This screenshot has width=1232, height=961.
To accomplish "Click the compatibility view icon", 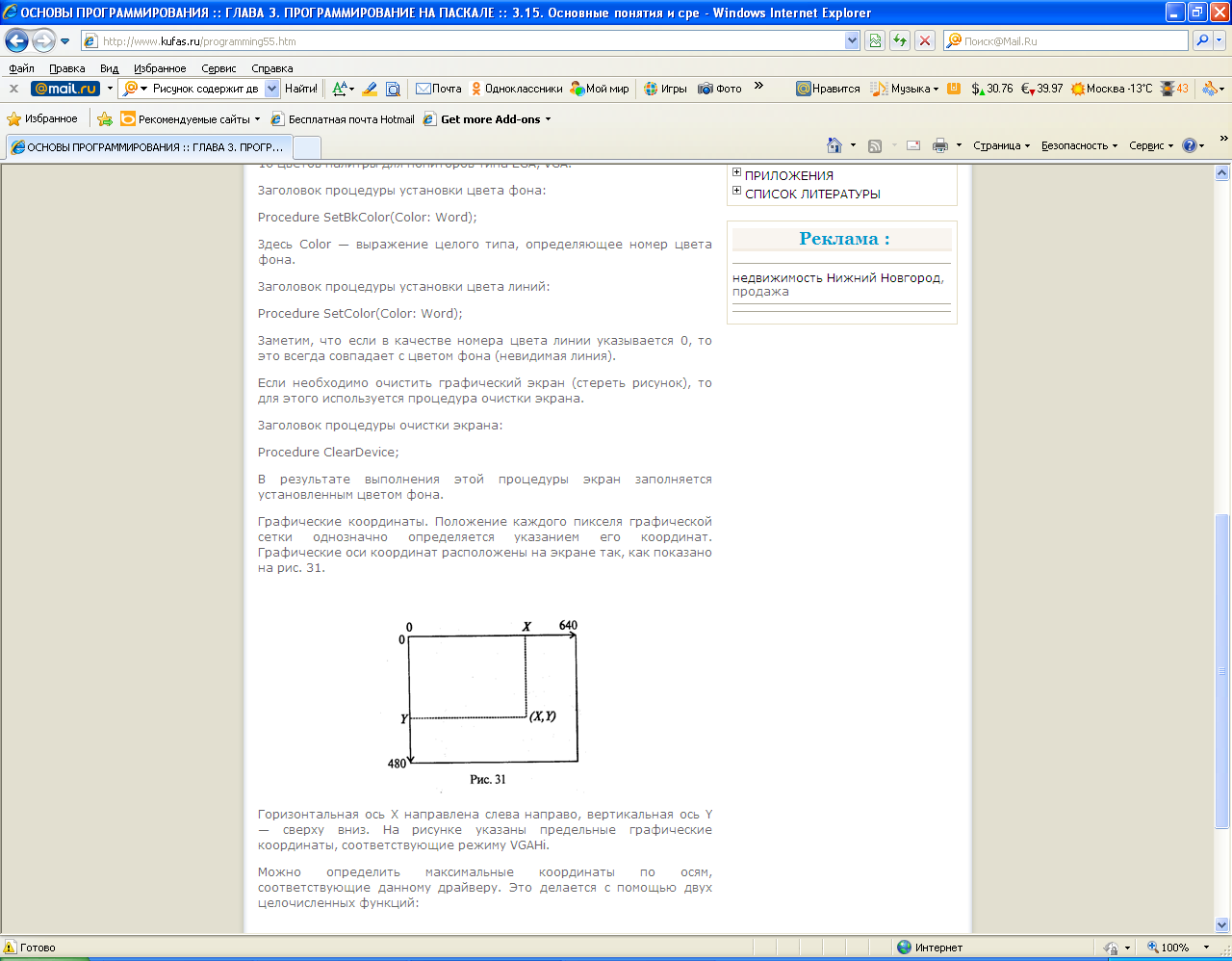I will (x=875, y=40).
